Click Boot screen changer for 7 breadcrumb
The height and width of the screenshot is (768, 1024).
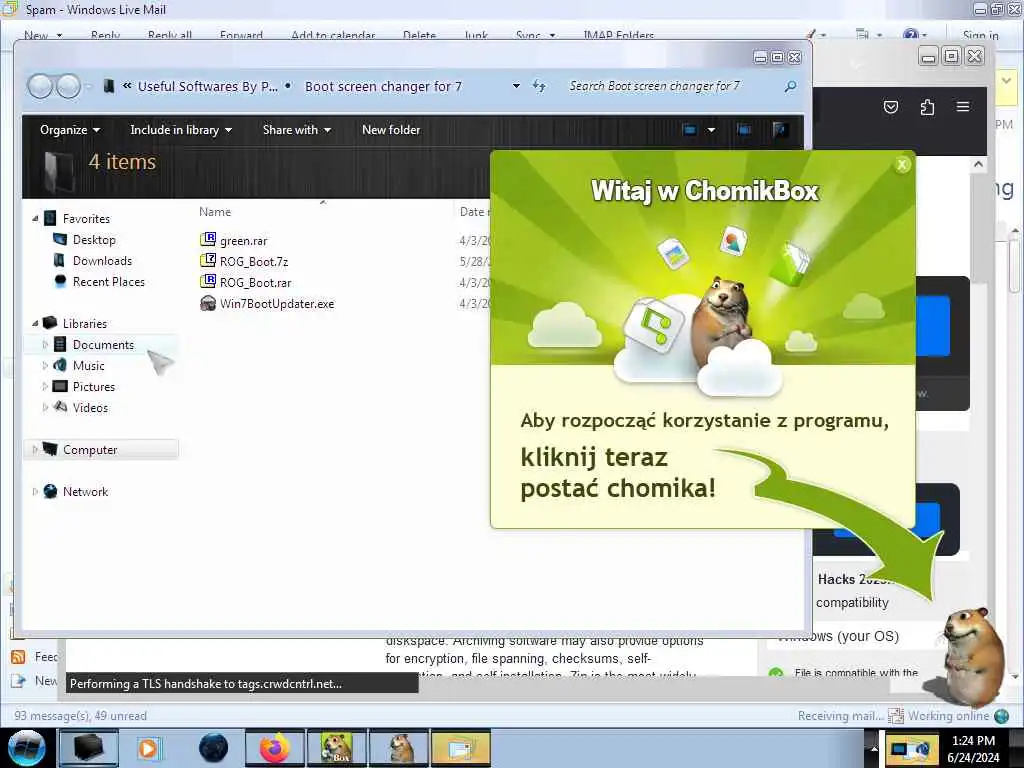pos(383,86)
